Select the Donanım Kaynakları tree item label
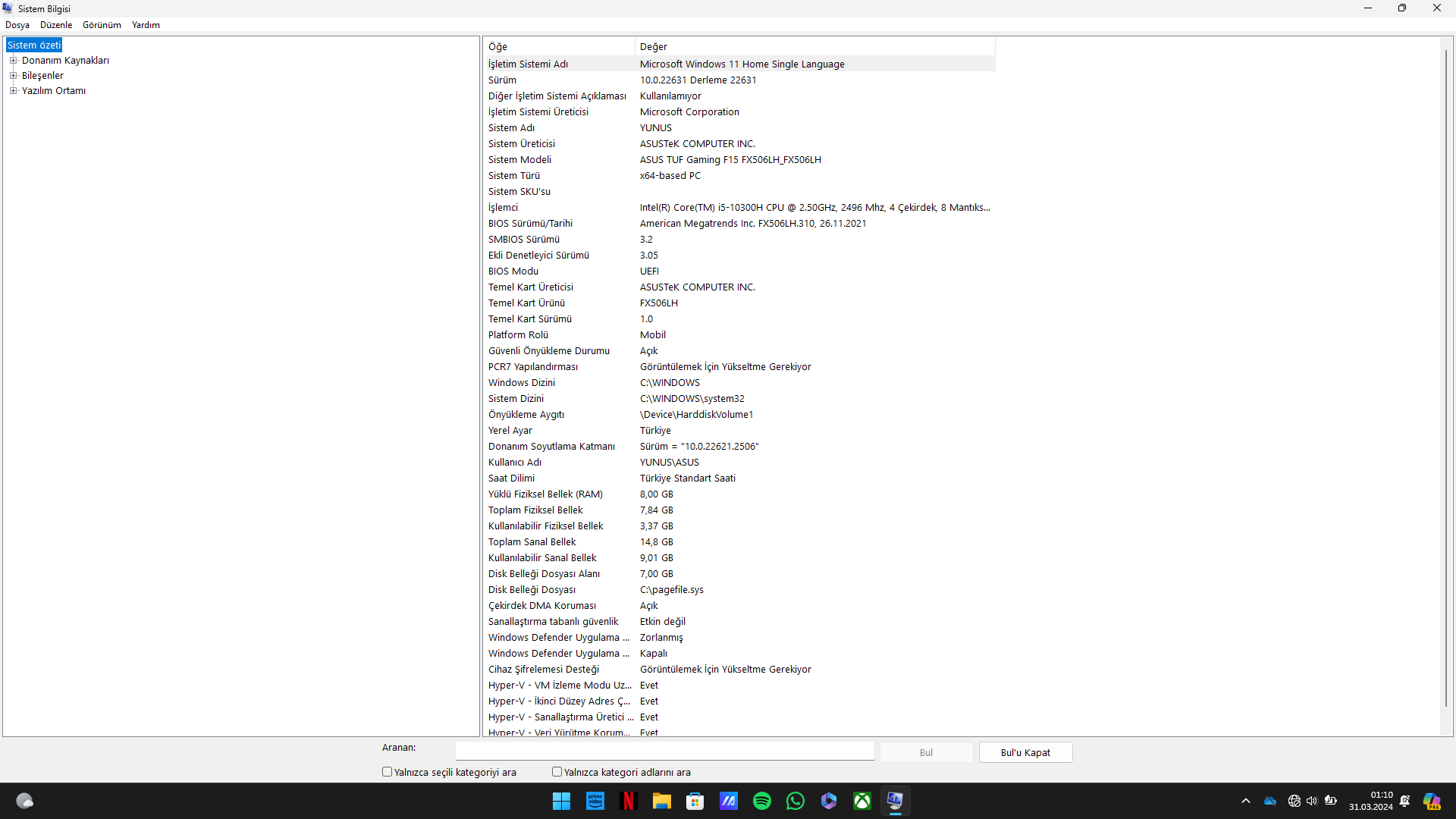 coord(65,61)
